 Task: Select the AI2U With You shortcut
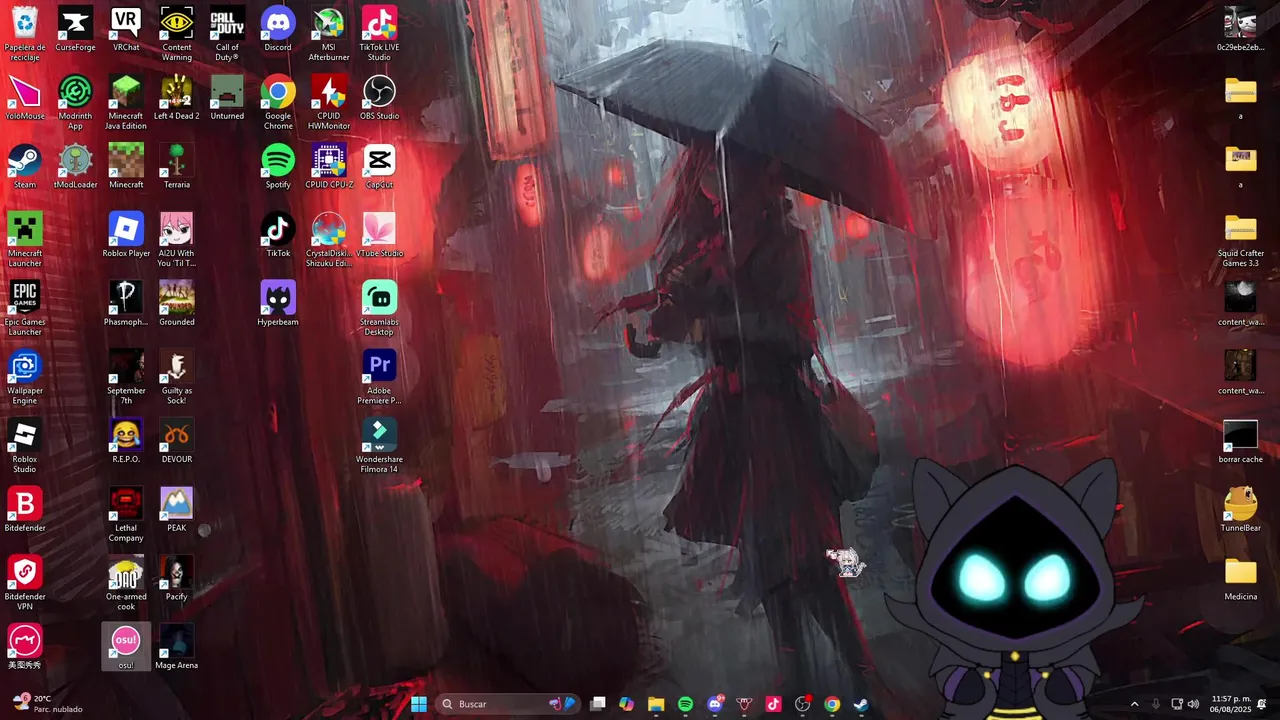click(177, 240)
